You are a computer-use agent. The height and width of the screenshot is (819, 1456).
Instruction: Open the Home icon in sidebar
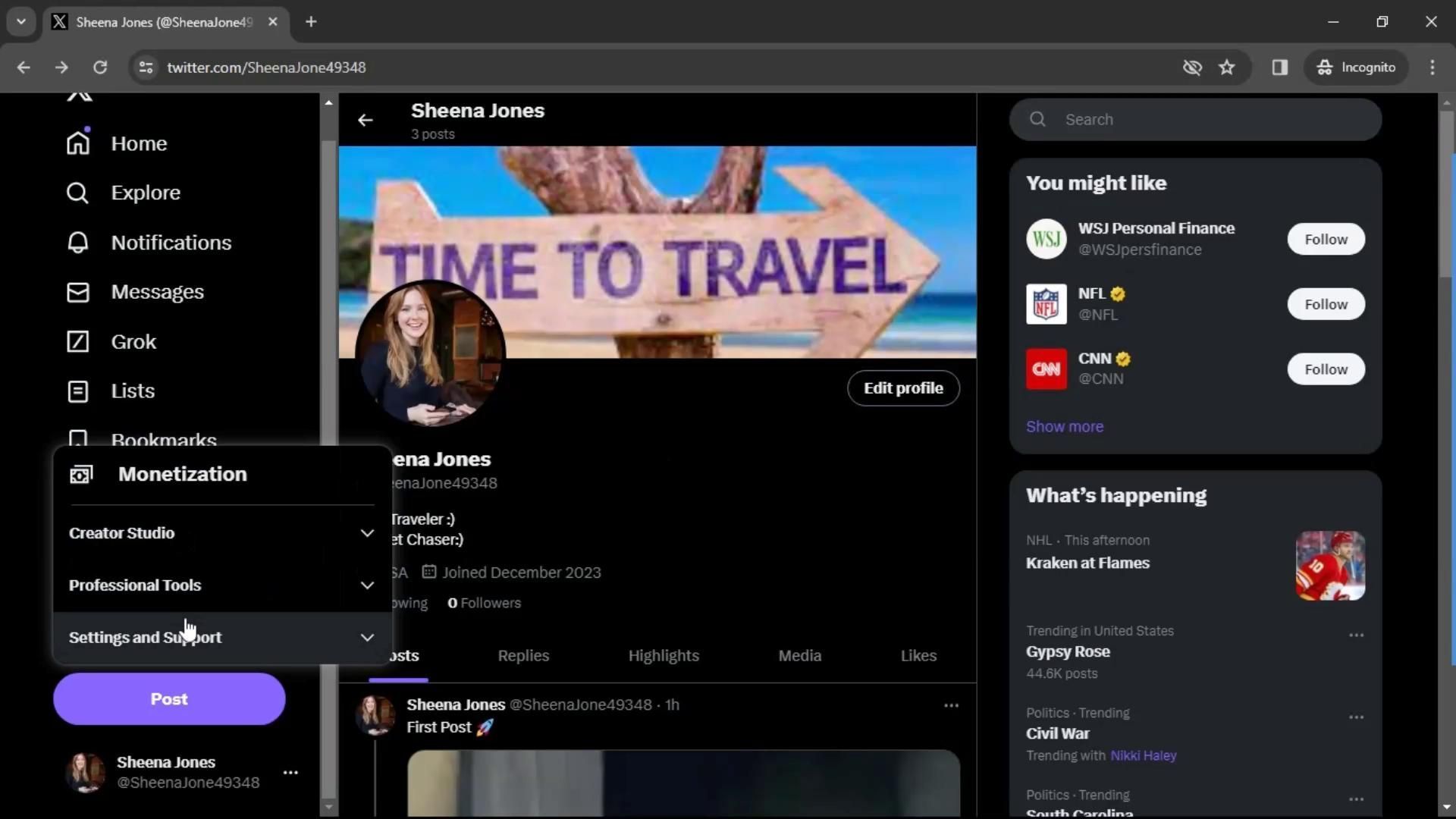point(78,143)
